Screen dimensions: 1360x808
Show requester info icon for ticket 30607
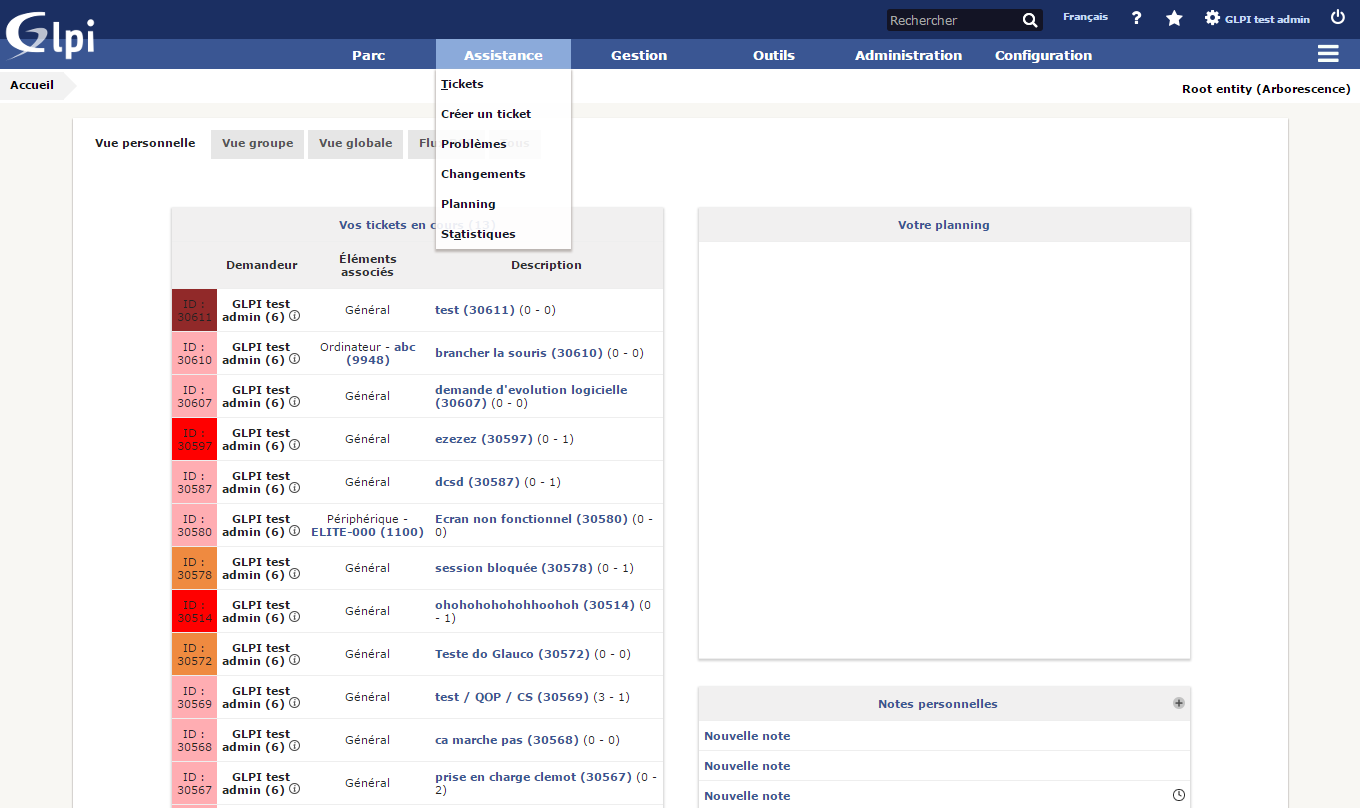pos(294,402)
